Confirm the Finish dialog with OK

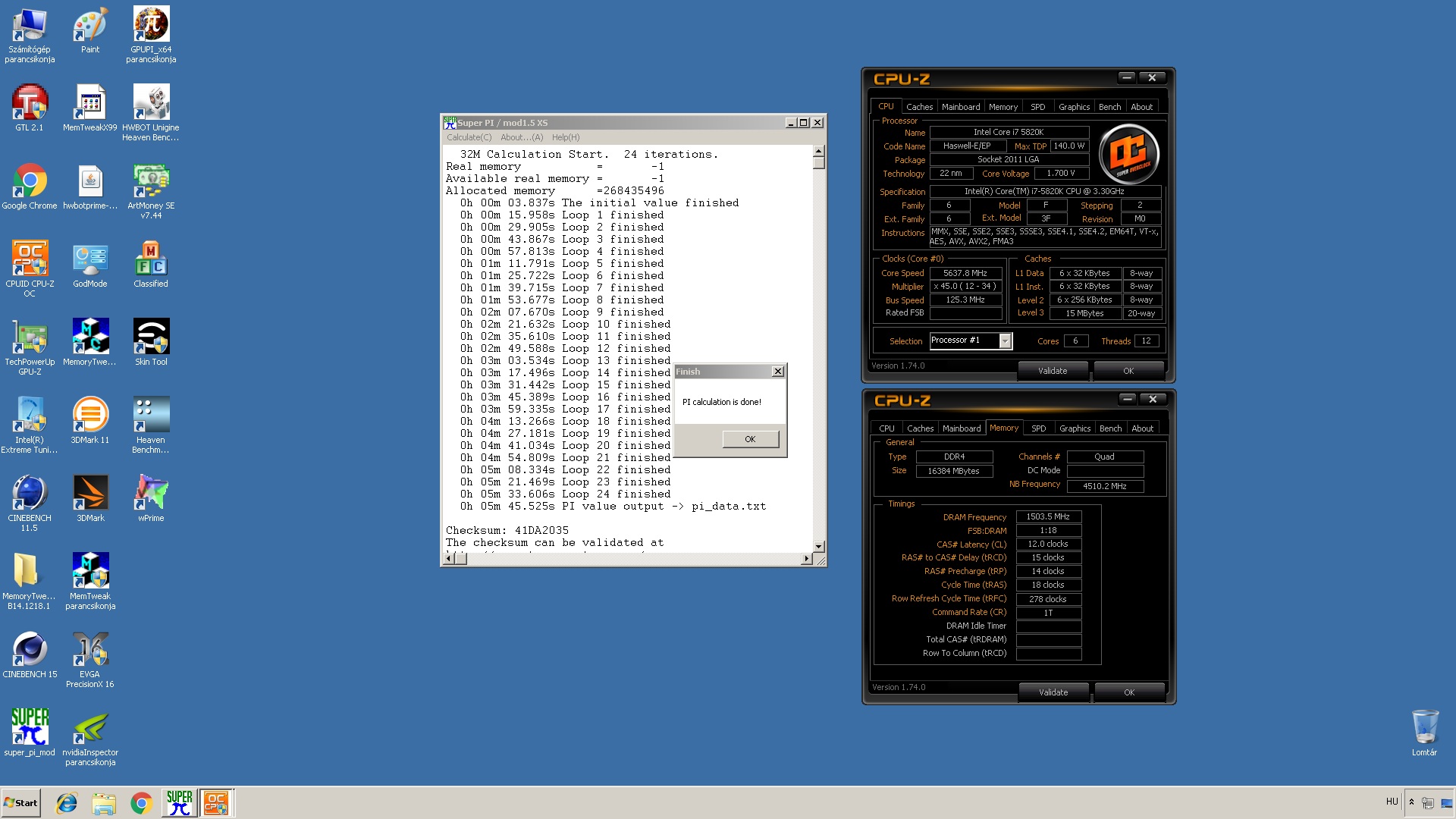[x=750, y=439]
